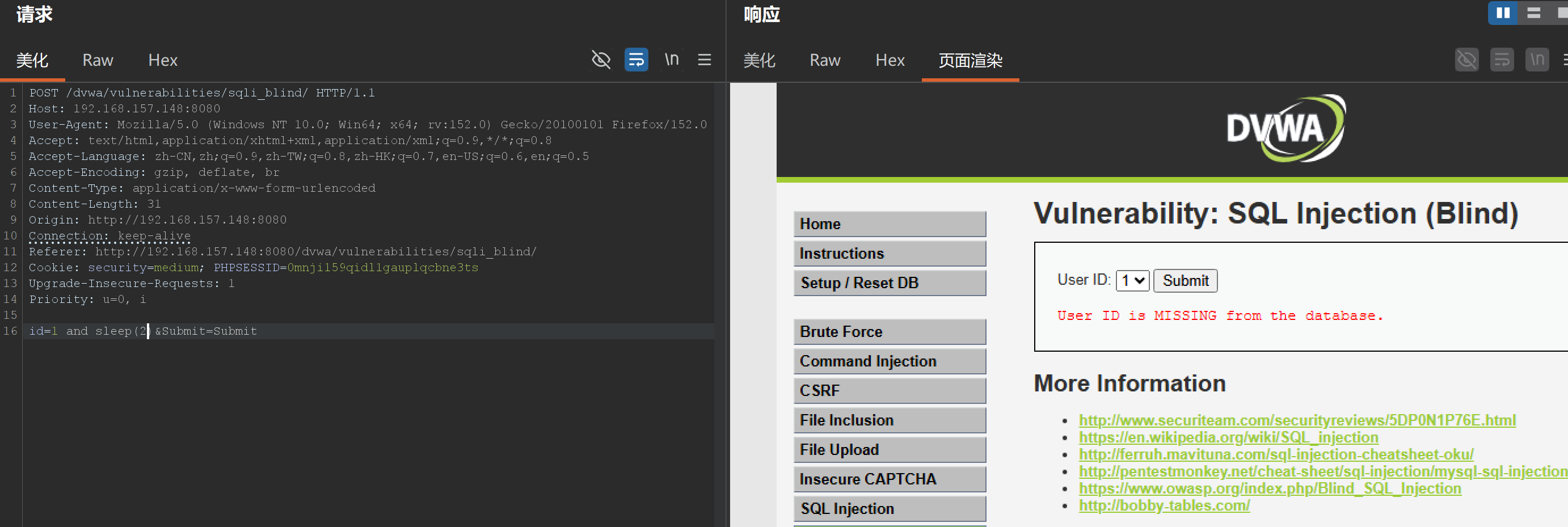Toggle word wrap in the request panel
The image size is (1568, 527).
coord(636,60)
